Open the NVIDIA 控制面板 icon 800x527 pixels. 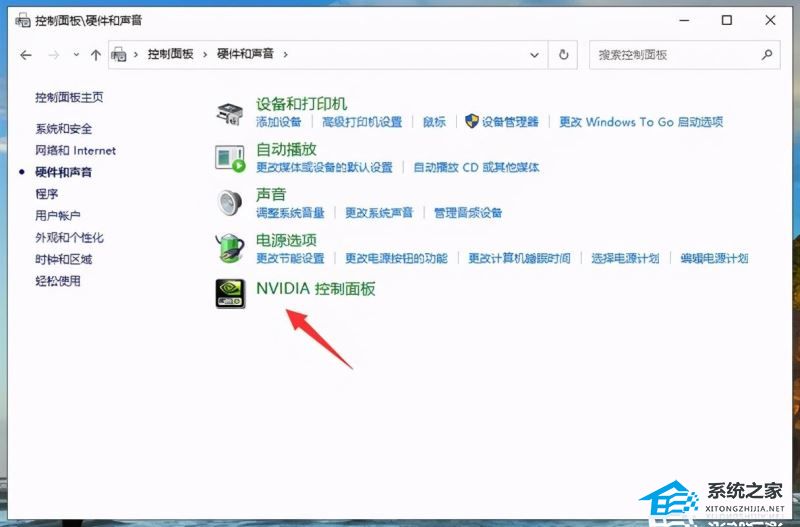click(231, 293)
